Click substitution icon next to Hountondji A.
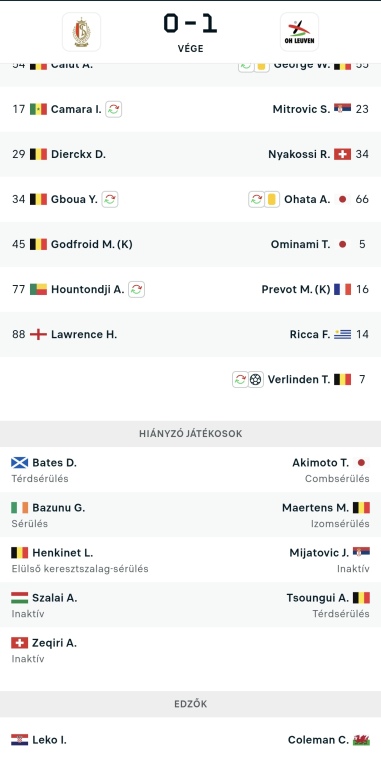 (137, 289)
